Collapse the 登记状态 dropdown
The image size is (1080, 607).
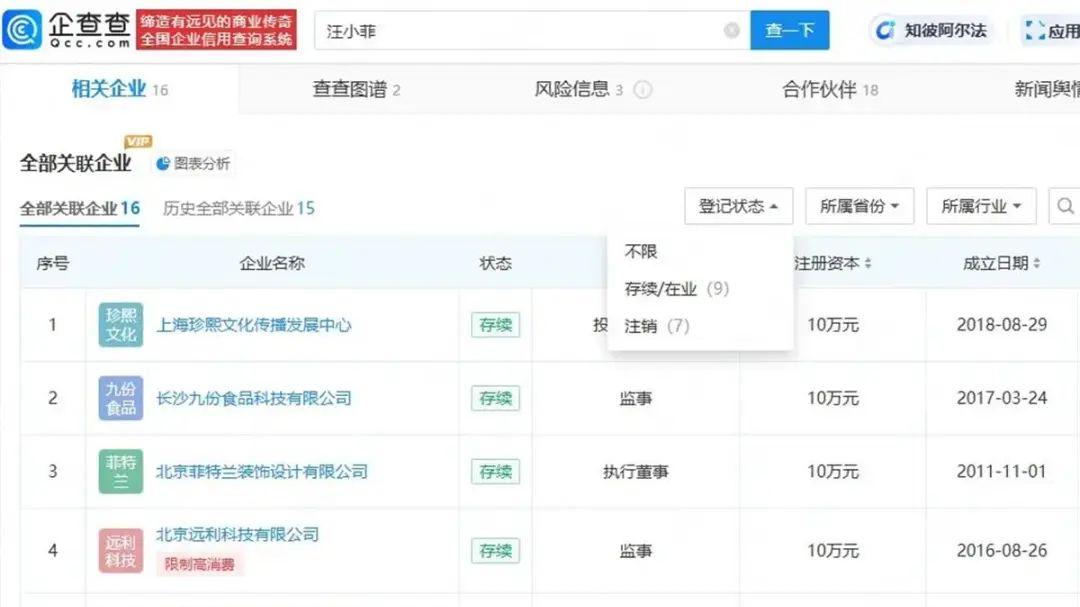pos(738,206)
